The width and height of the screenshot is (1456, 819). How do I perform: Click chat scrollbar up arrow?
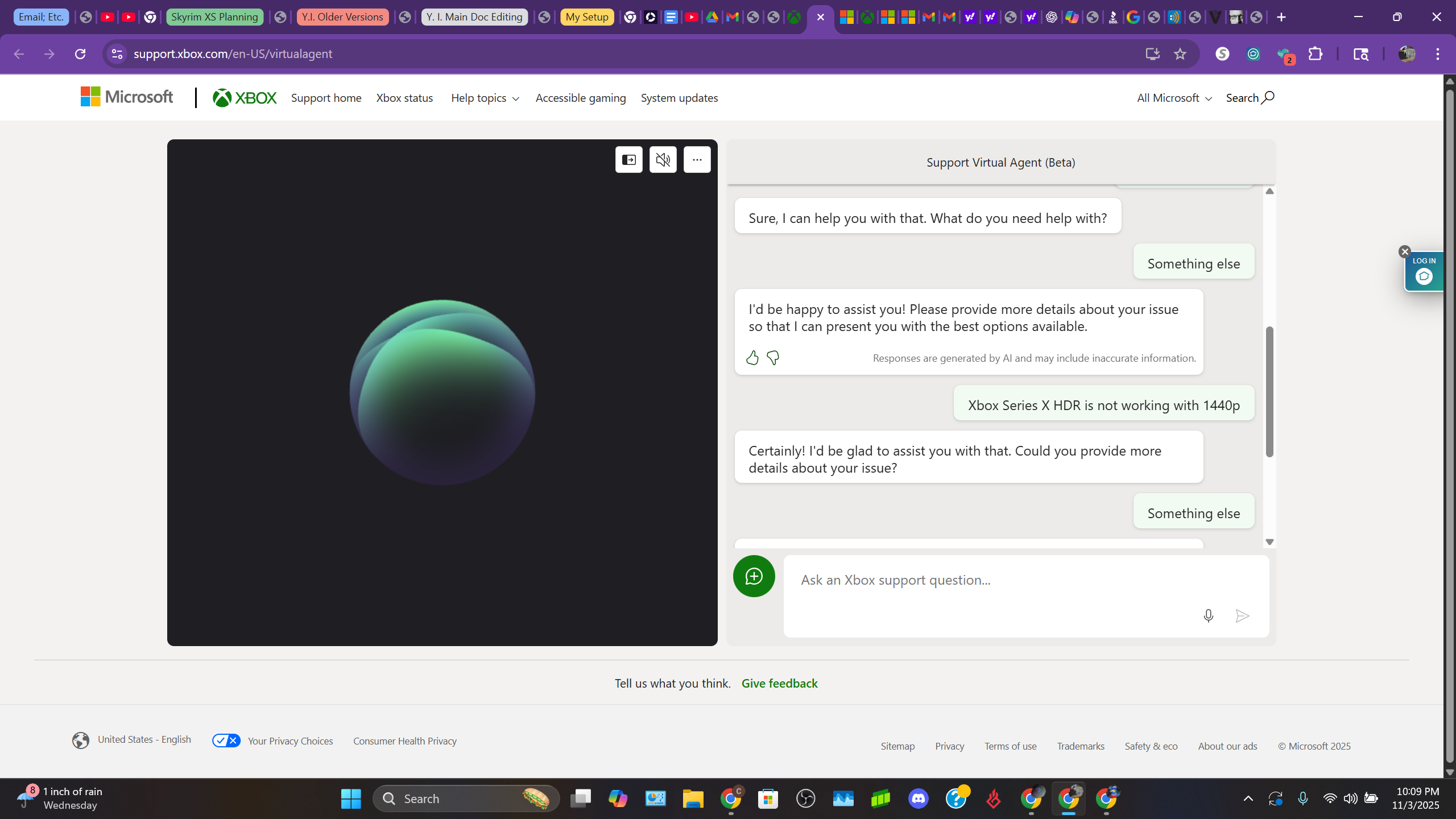(1269, 191)
